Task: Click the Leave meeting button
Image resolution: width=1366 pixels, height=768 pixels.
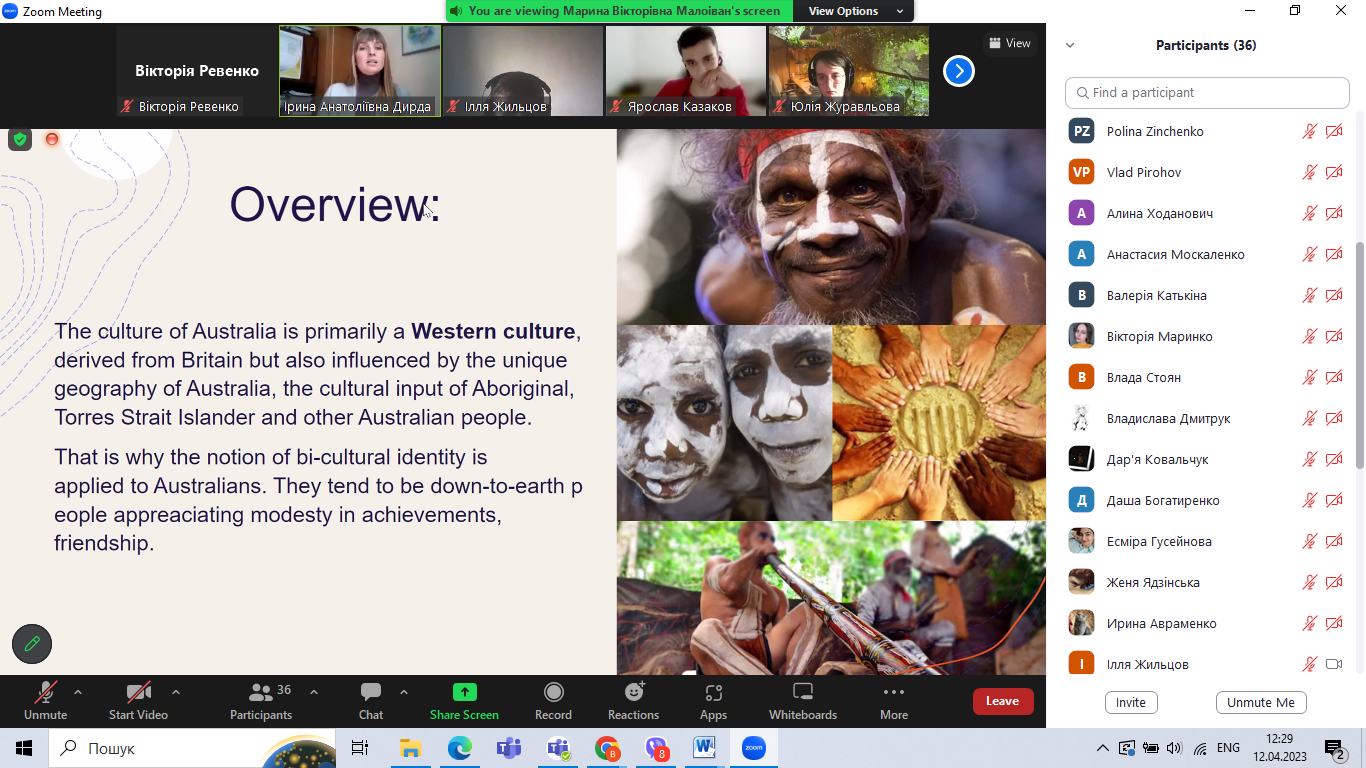Action: tap(1003, 701)
